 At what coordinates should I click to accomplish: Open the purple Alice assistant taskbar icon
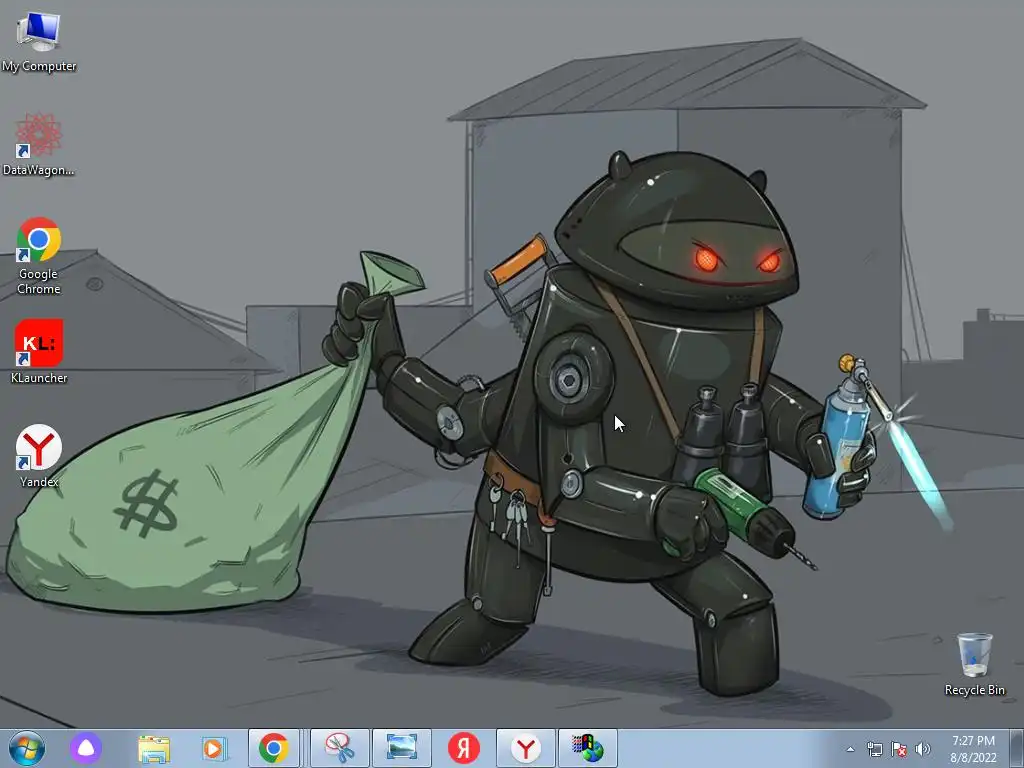point(86,748)
